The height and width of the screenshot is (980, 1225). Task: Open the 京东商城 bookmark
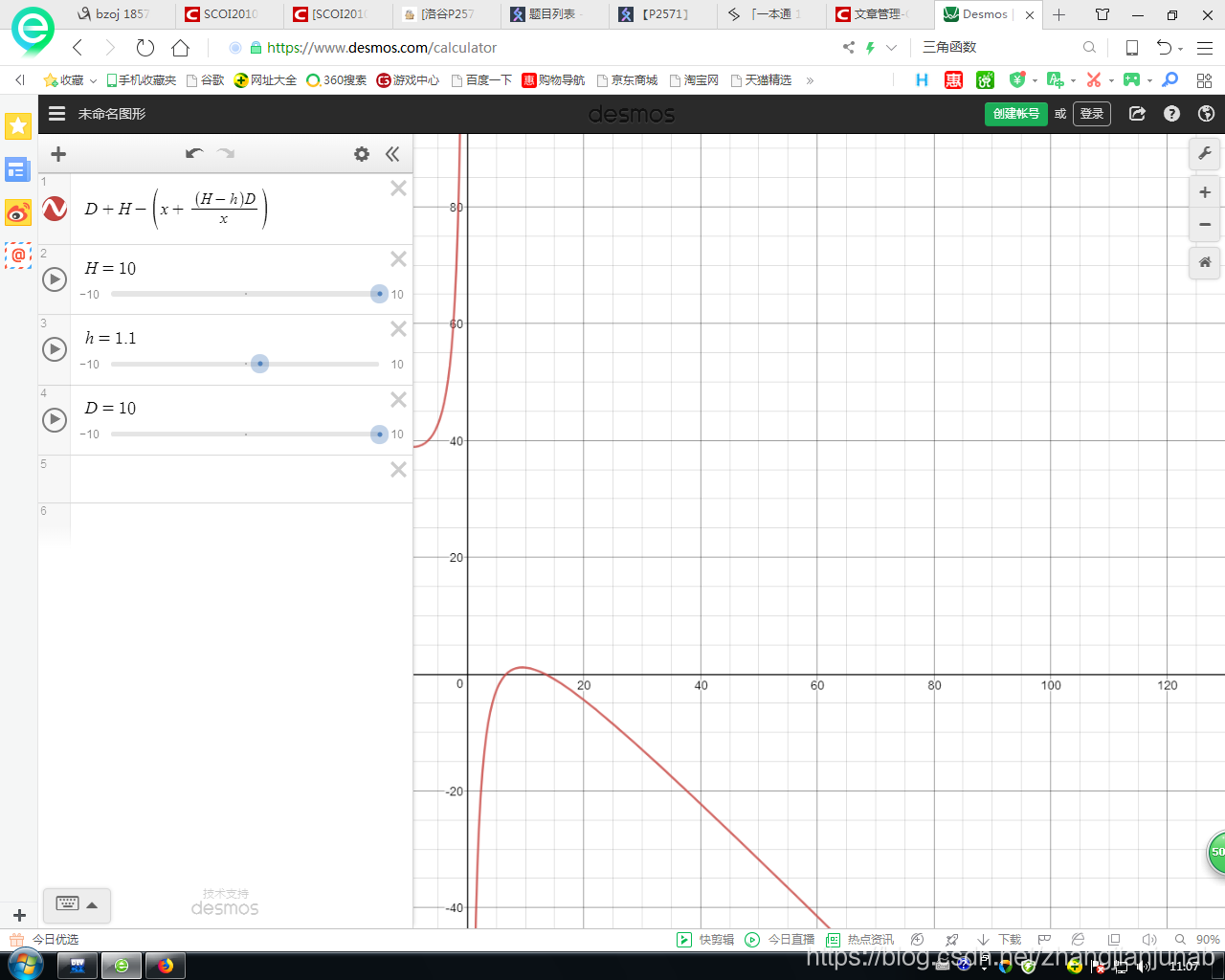pyautogui.click(x=627, y=80)
